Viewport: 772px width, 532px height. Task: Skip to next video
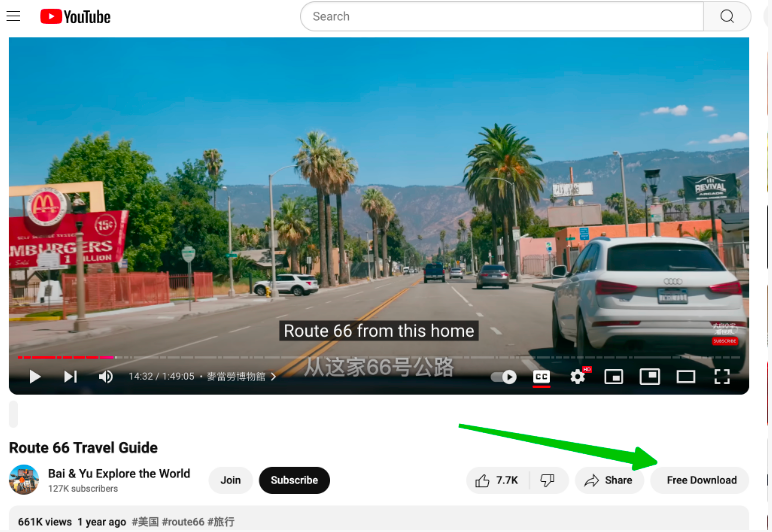(x=70, y=377)
